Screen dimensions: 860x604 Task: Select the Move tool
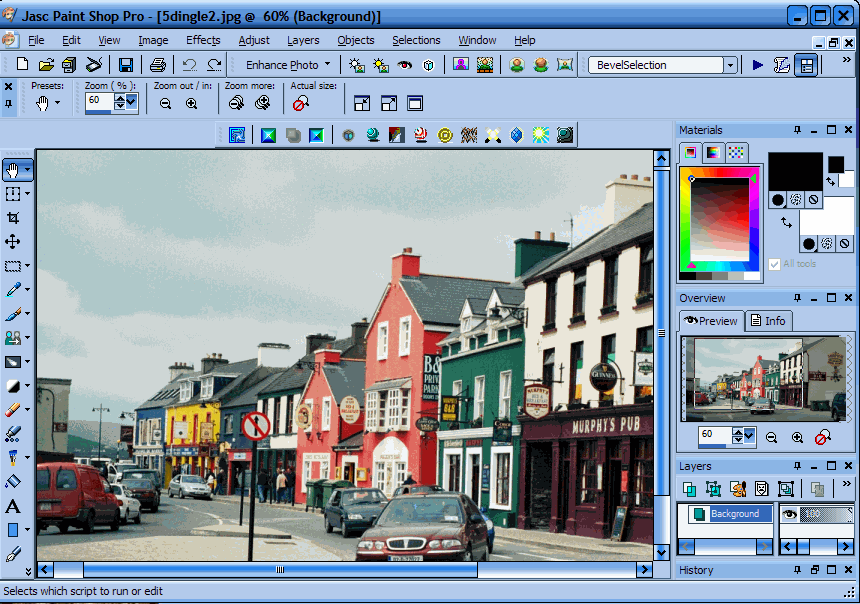[13, 241]
